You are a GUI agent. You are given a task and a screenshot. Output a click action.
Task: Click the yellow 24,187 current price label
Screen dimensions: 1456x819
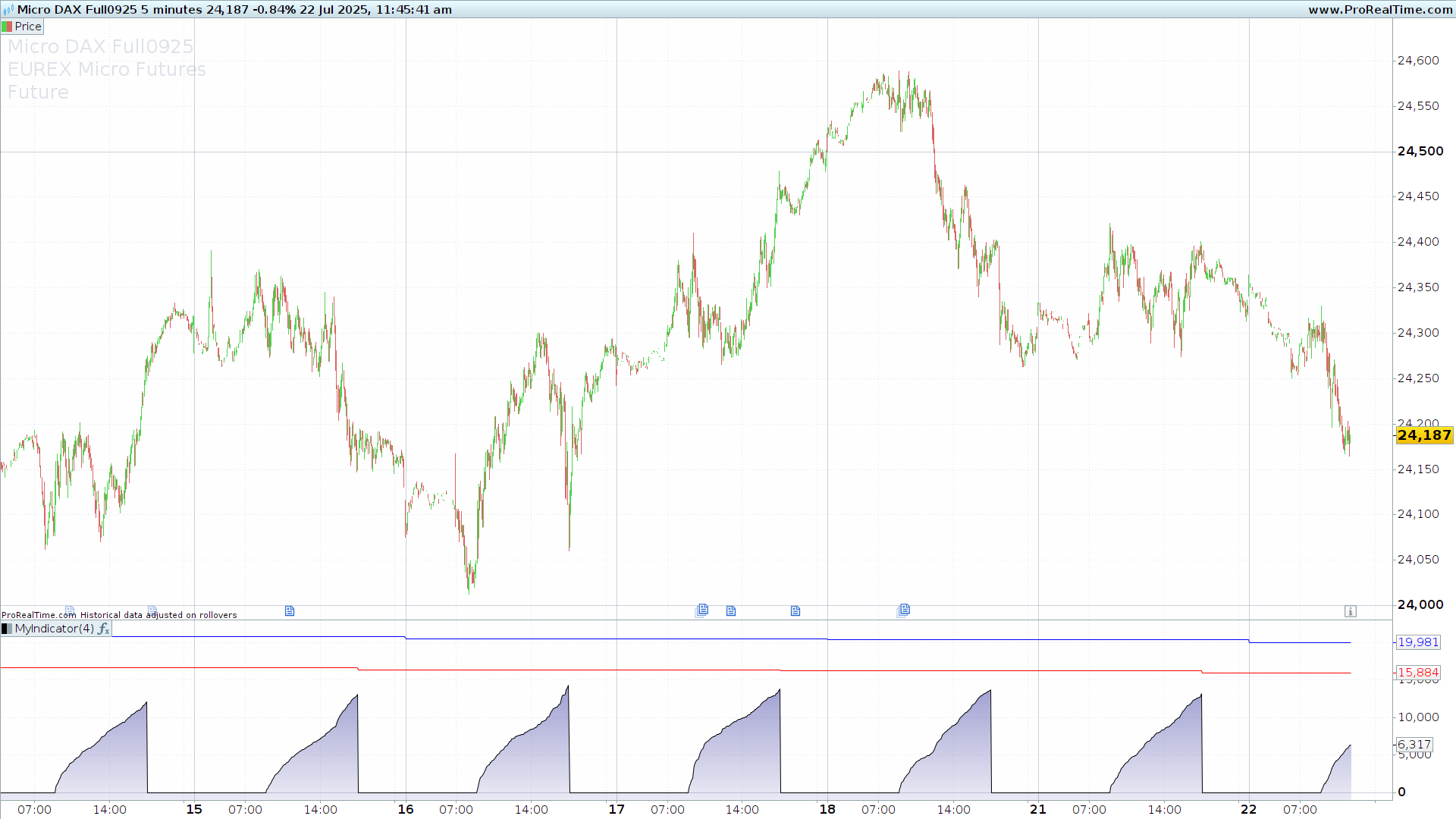pyautogui.click(x=1423, y=435)
